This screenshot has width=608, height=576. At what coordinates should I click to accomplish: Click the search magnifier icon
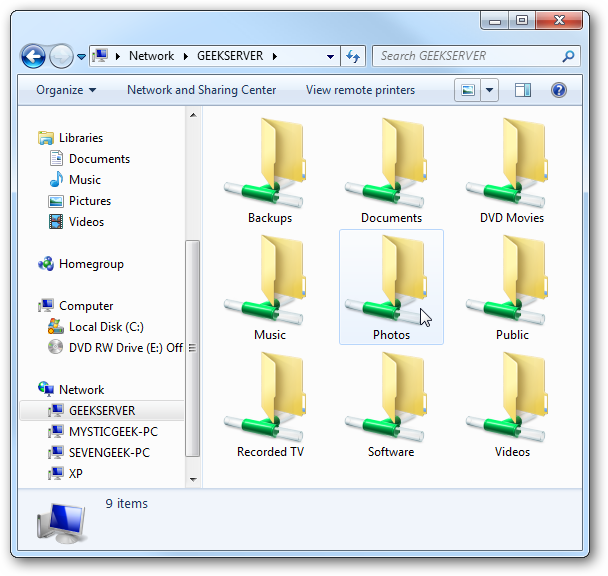pos(568,56)
